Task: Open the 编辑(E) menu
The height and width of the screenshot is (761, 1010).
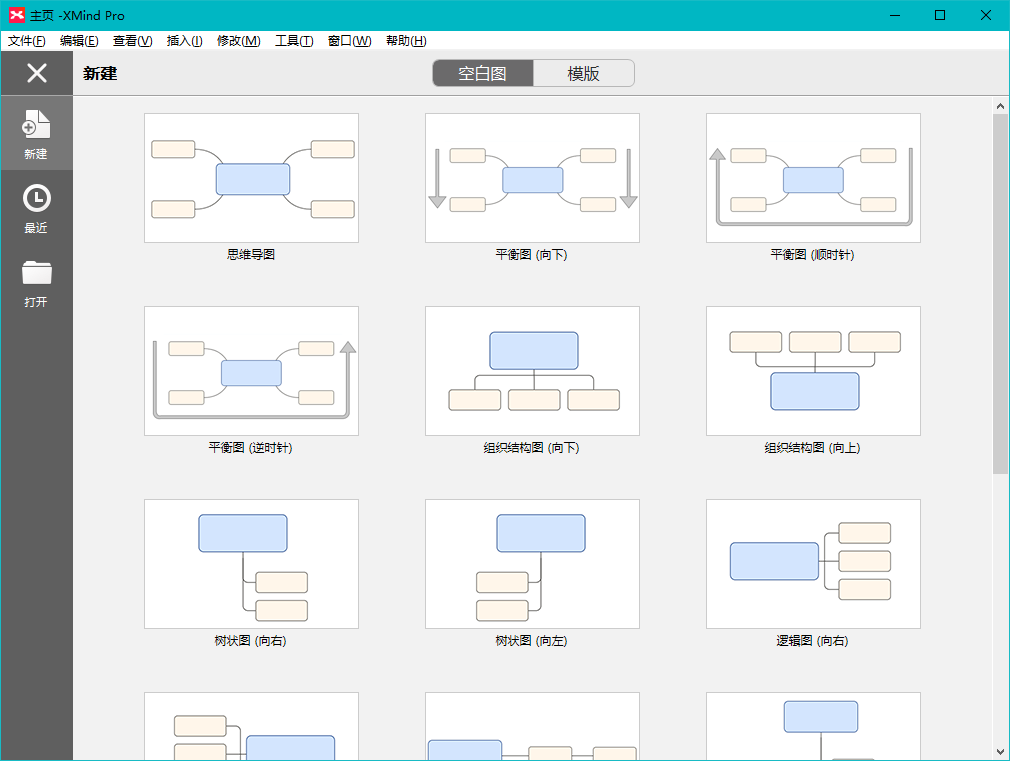Action: 79,41
